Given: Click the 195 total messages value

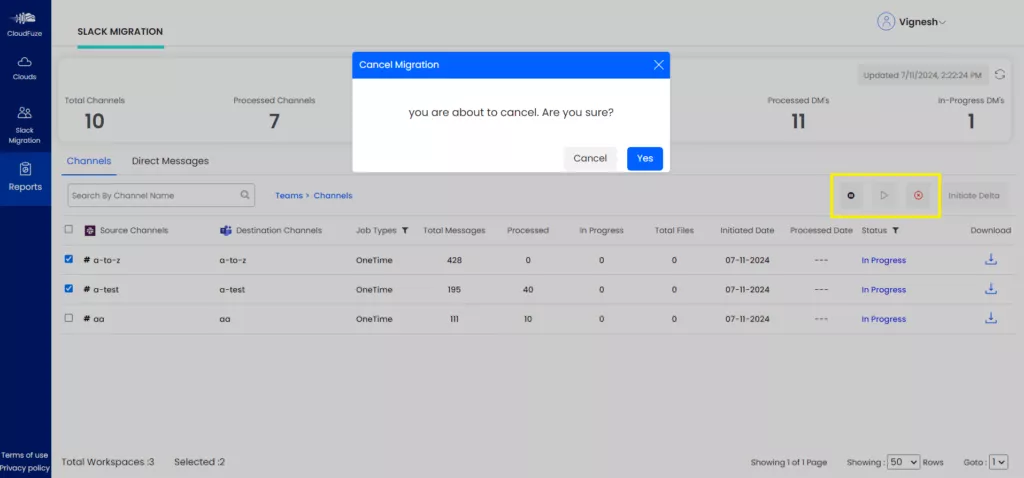Looking at the screenshot, I should pyautogui.click(x=454, y=289).
